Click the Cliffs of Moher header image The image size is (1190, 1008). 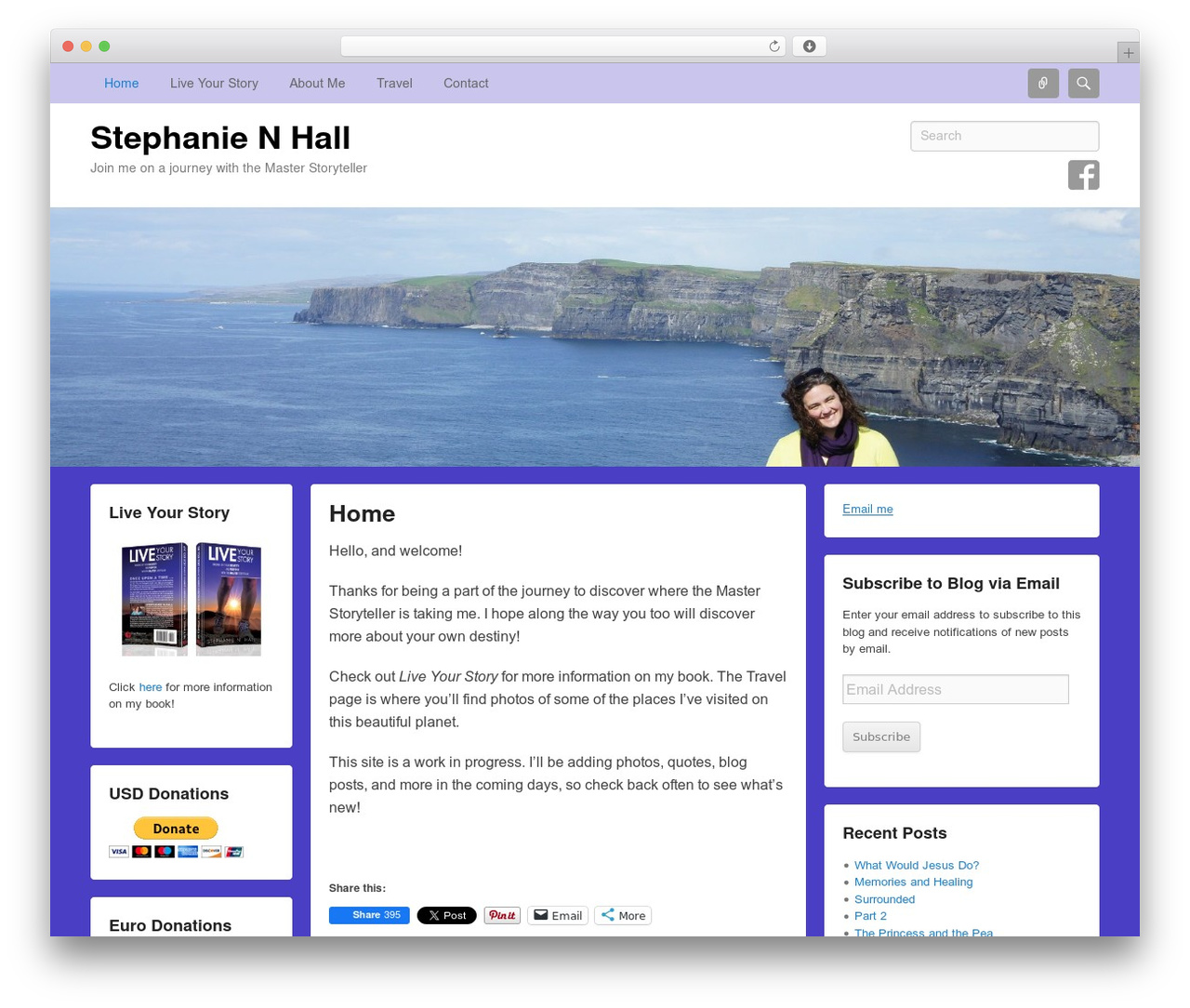595,337
